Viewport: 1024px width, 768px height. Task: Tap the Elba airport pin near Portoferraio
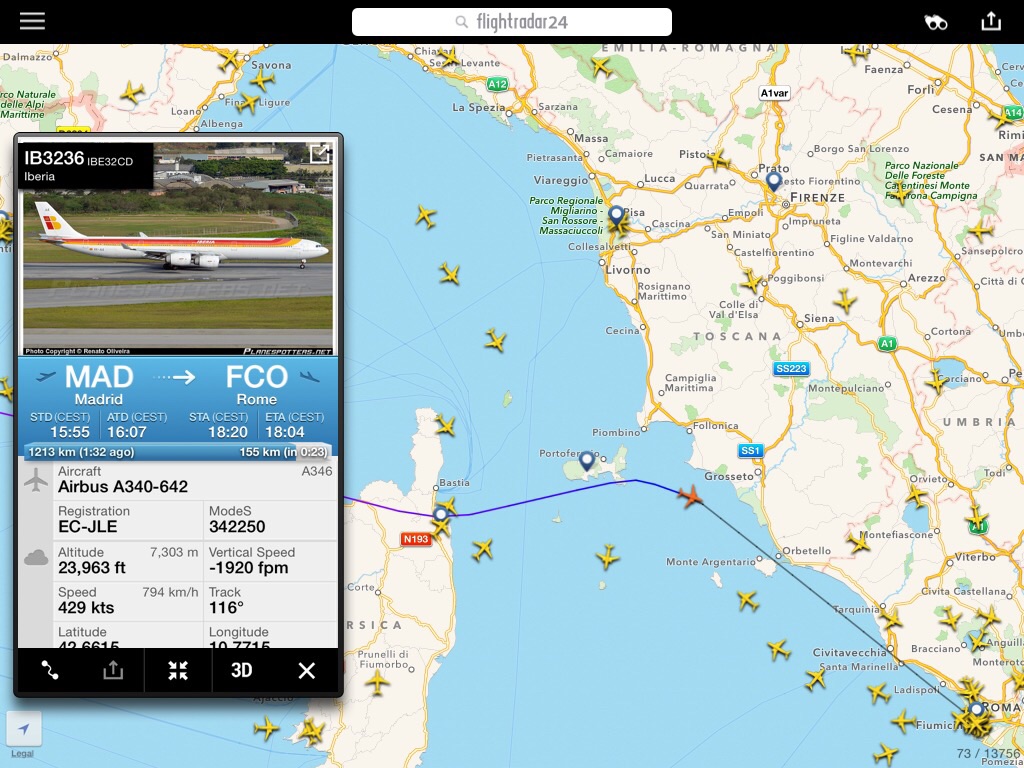coord(586,460)
